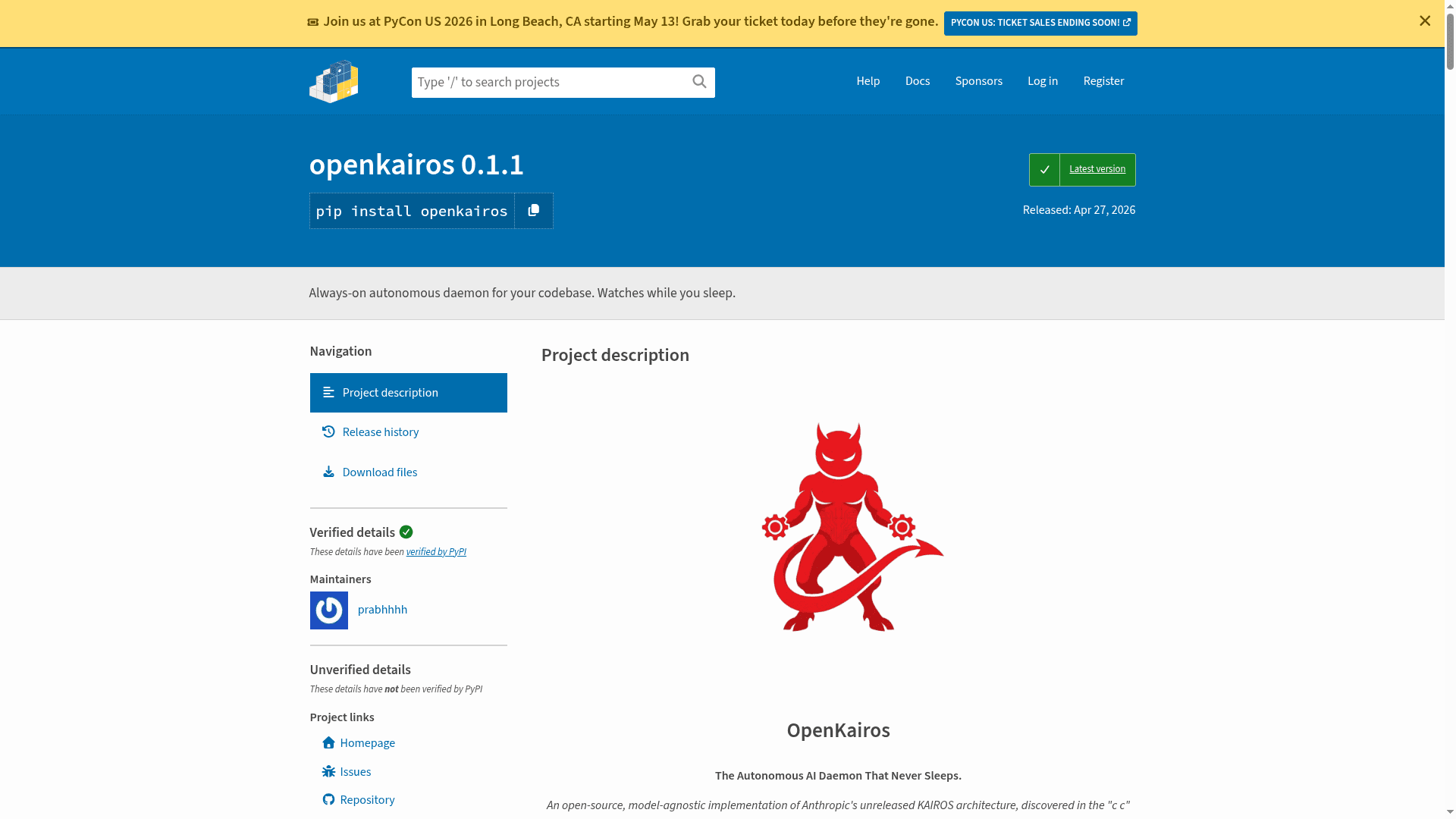Click the scrollbar down arrow
Image resolution: width=1456 pixels, height=819 pixels.
1450,813
